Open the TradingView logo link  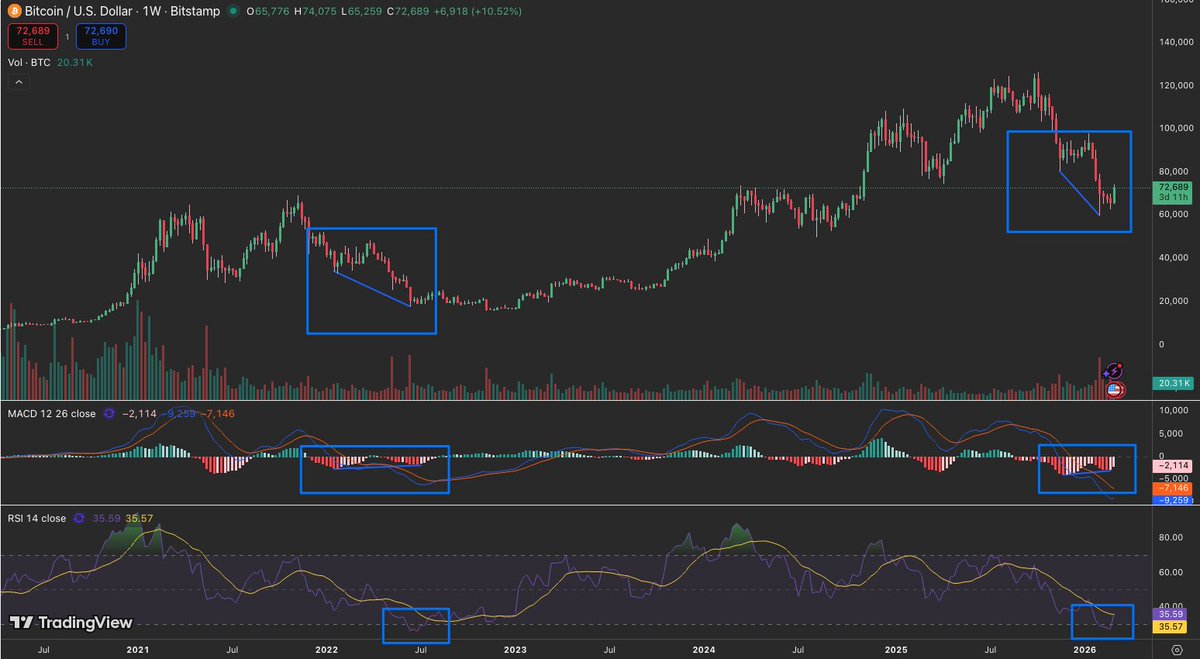tap(71, 623)
